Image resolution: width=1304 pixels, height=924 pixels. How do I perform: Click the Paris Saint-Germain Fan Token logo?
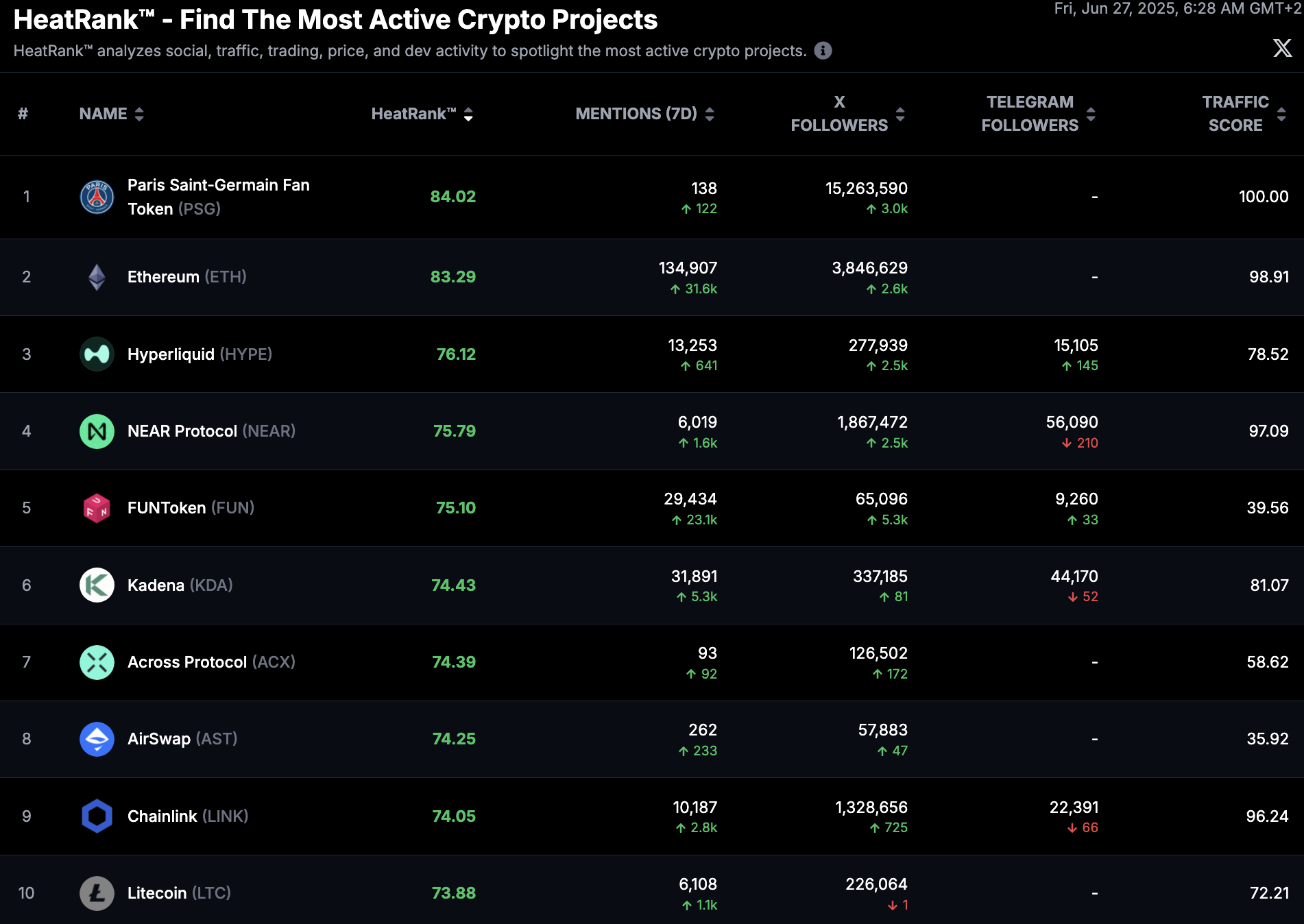point(97,197)
